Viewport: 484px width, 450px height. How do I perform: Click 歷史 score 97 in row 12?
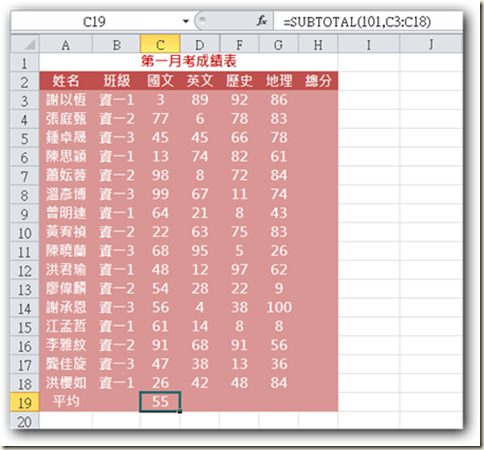(x=239, y=270)
